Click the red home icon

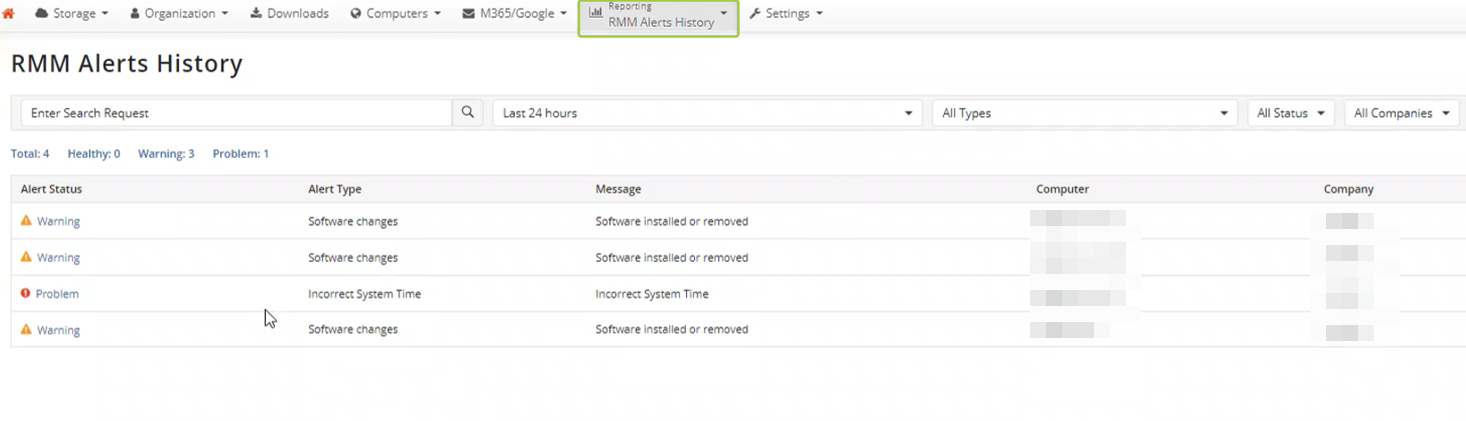(x=9, y=14)
